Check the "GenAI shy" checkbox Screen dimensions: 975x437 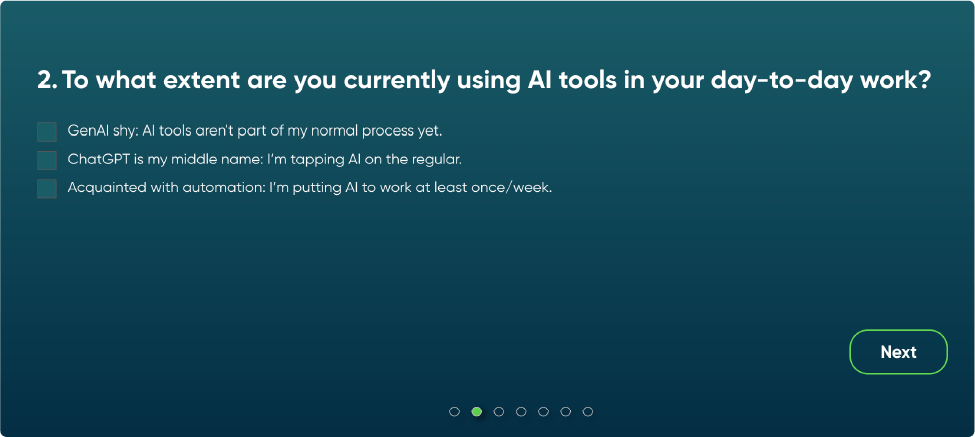coord(47,132)
